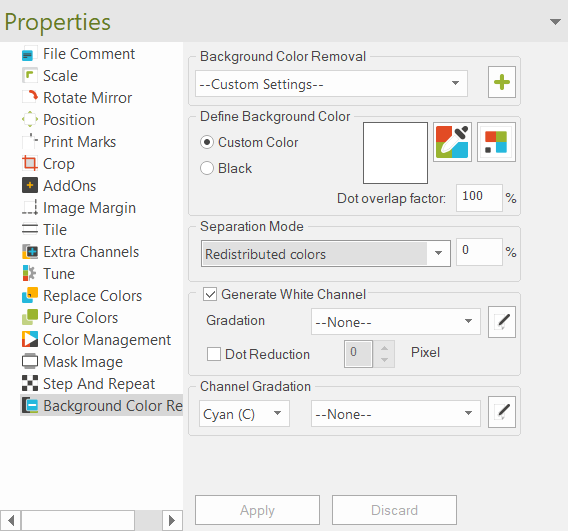
Task: Open the Crop property icon
Action: 30,163
